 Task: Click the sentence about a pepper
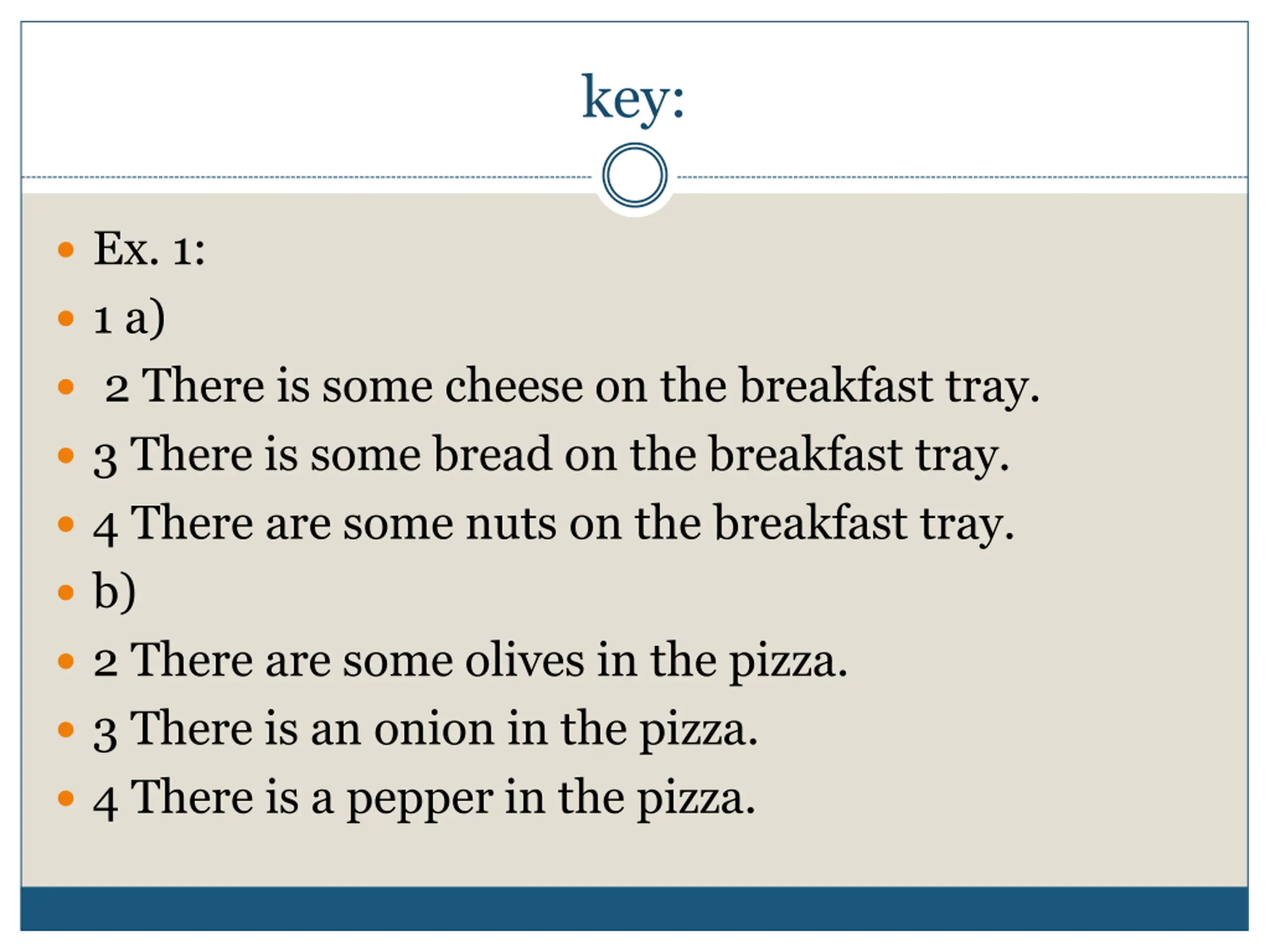(424, 799)
